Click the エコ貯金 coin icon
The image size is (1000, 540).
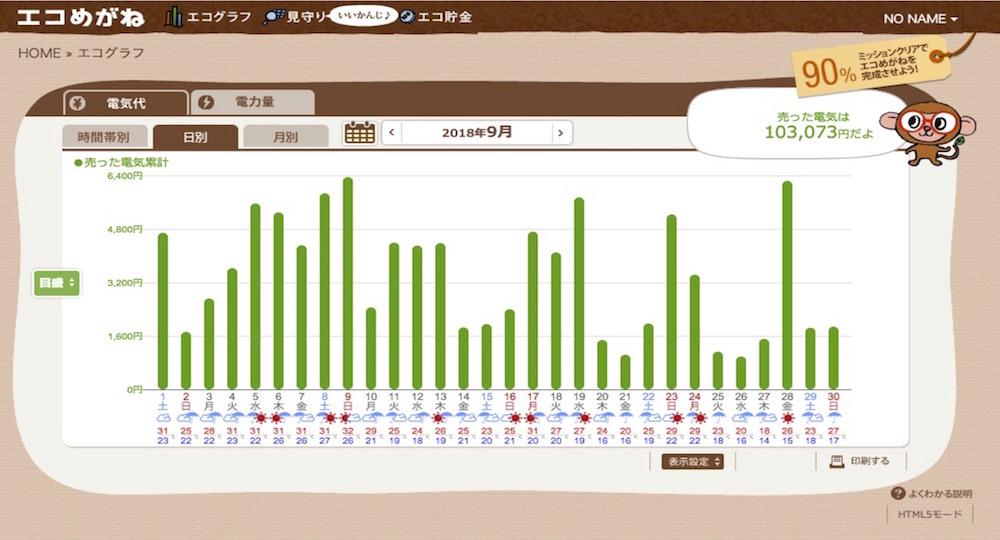coord(408,17)
